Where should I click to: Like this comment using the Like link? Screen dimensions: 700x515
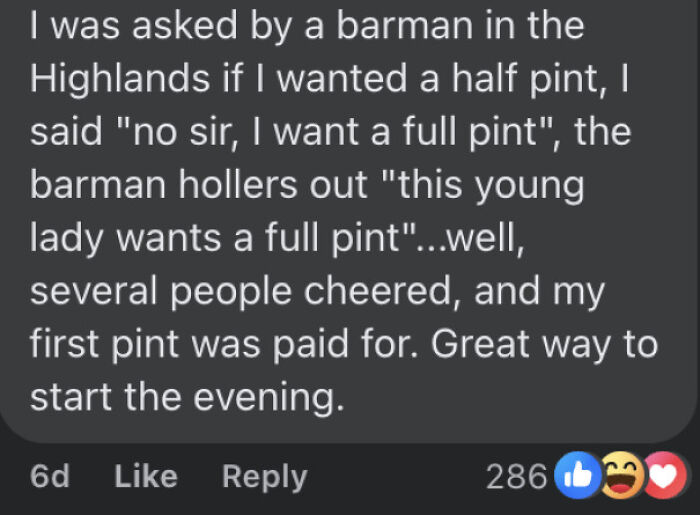(146, 476)
